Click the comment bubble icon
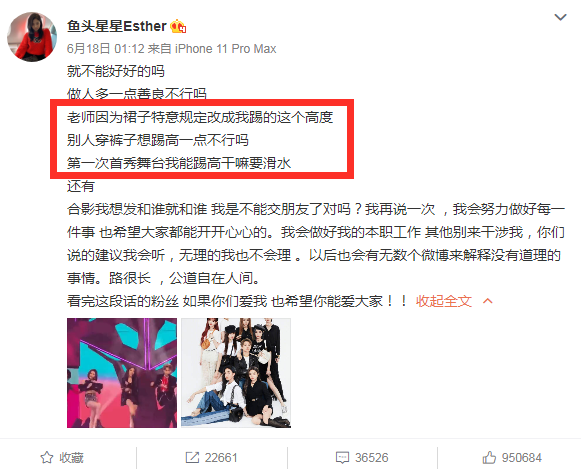The height and width of the screenshot is (475, 581). coord(342,458)
